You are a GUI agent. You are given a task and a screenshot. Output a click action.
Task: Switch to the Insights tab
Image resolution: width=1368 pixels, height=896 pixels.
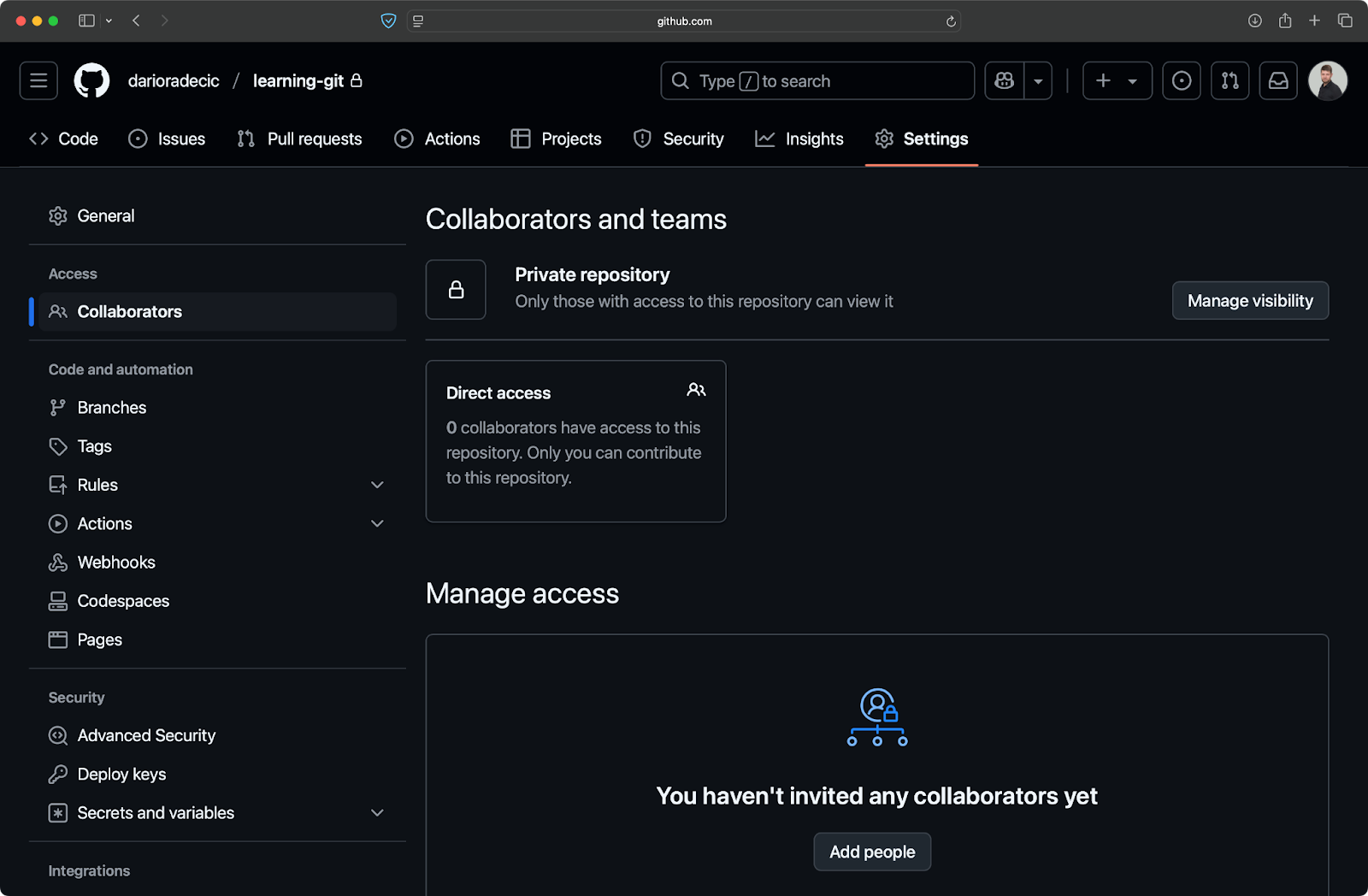pos(799,139)
